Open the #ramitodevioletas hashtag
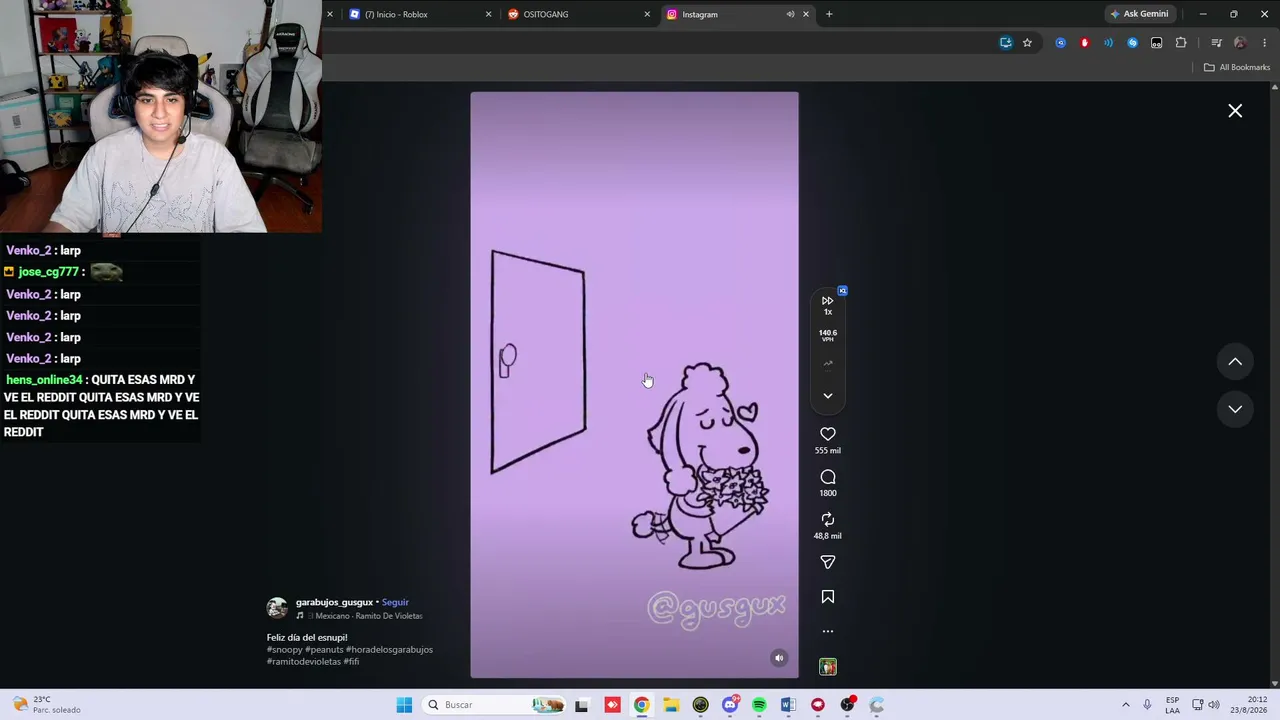 (303, 662)
